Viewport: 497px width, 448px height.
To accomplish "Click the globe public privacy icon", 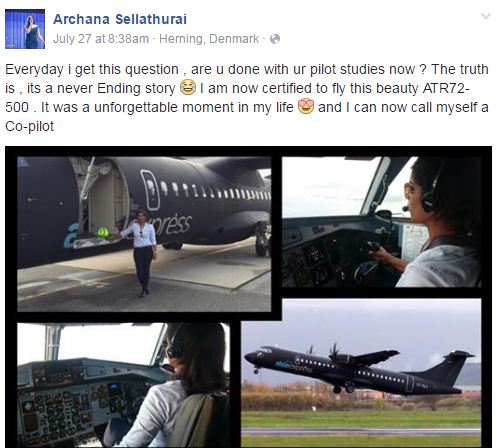I will (x=275, y=39).
